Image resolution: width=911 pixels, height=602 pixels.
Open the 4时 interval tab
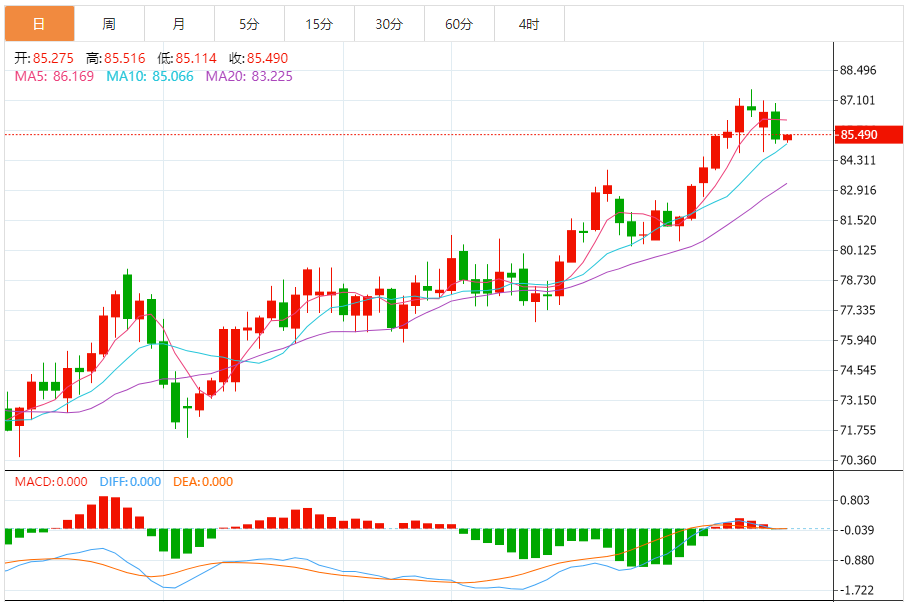(529, 24)
